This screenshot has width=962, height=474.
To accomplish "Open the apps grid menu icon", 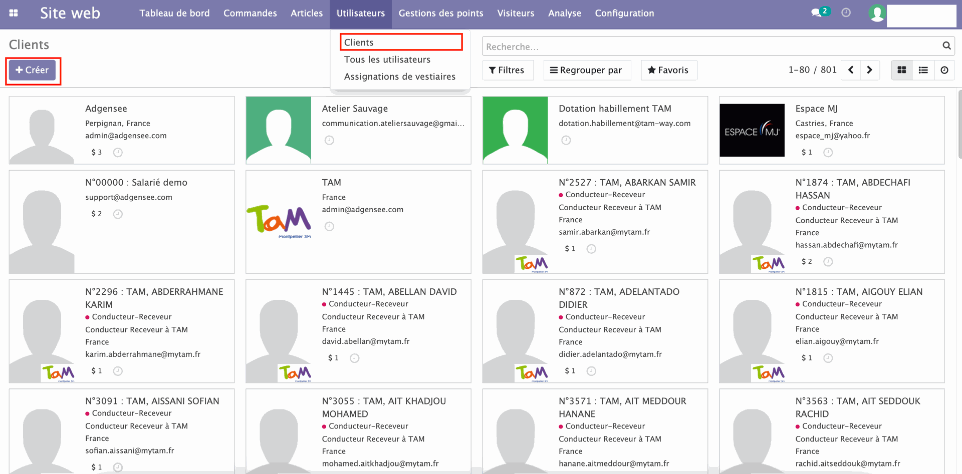I will 13,13.
